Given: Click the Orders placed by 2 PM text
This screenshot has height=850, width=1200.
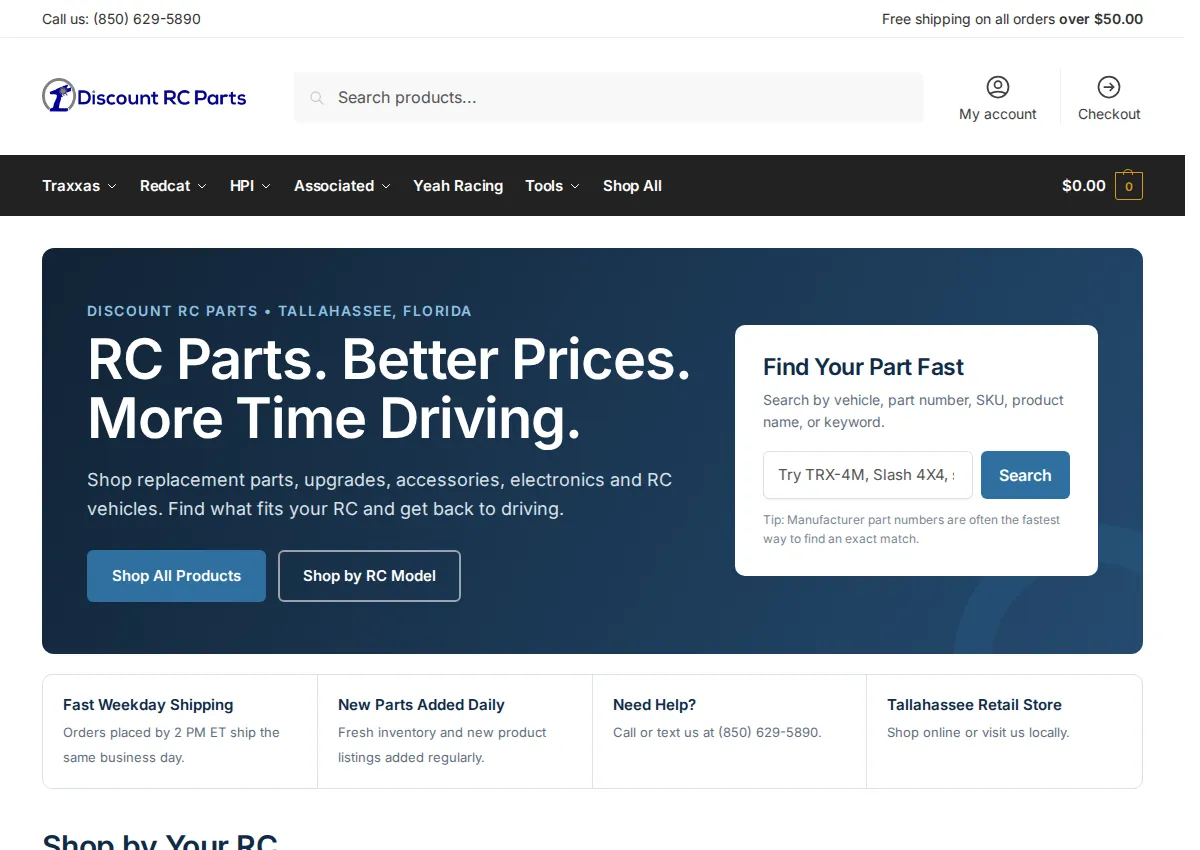Looking at the screenshot, I should pyautogui.click(x=171, y=745).
